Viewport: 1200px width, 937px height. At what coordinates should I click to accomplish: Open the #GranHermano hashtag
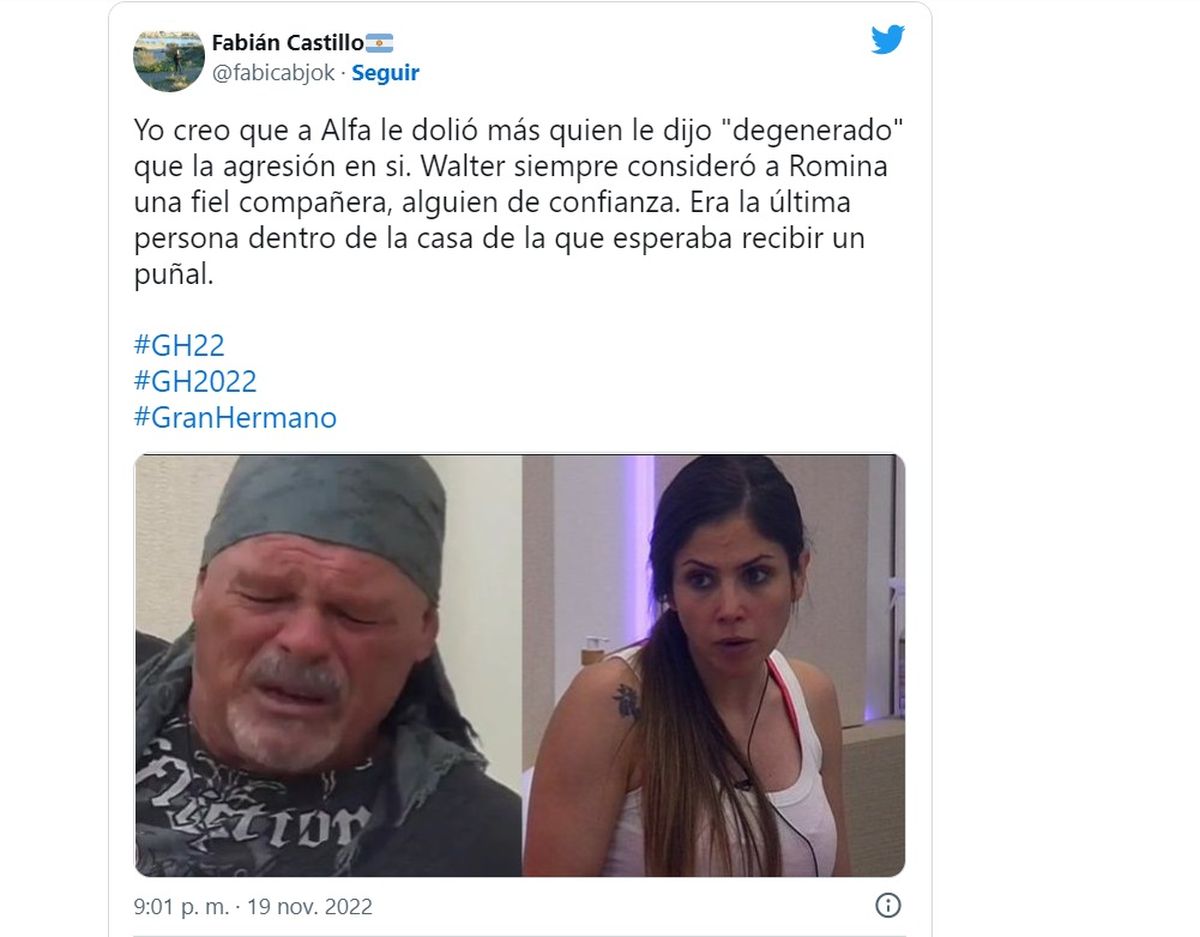pos(235,417)
